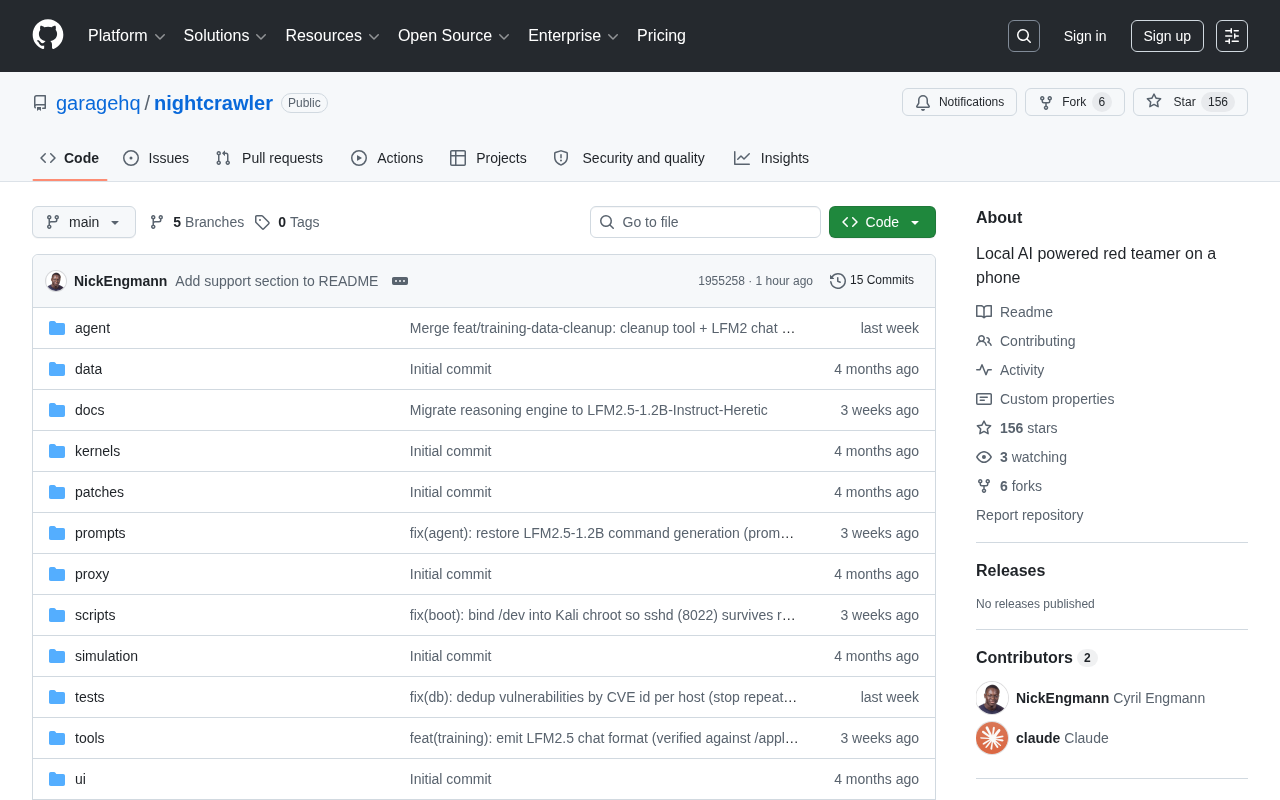Click the eye icon next to watching
The image size is (1280, 800).
[x=984, y=457]
